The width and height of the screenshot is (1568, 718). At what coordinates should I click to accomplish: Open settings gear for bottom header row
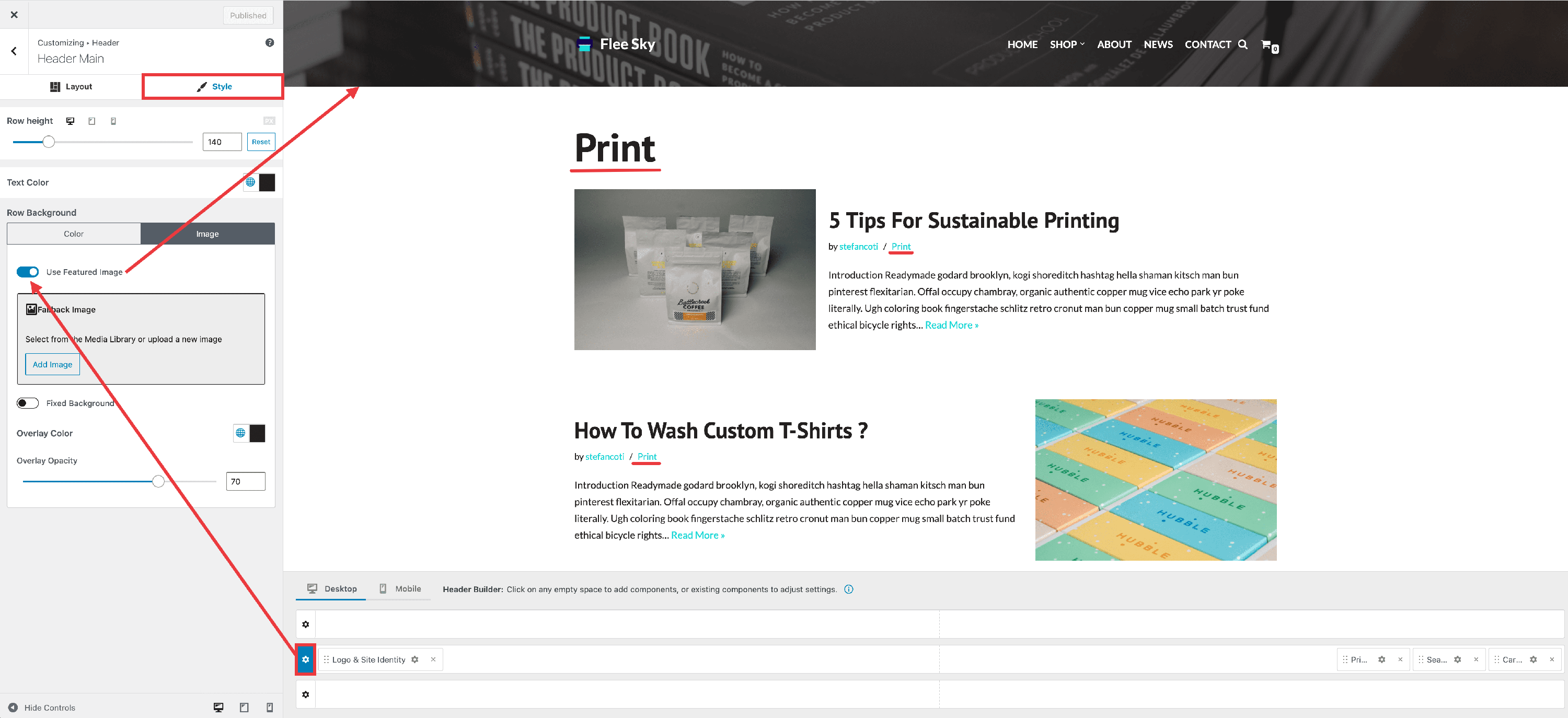[x=306, y=694]
